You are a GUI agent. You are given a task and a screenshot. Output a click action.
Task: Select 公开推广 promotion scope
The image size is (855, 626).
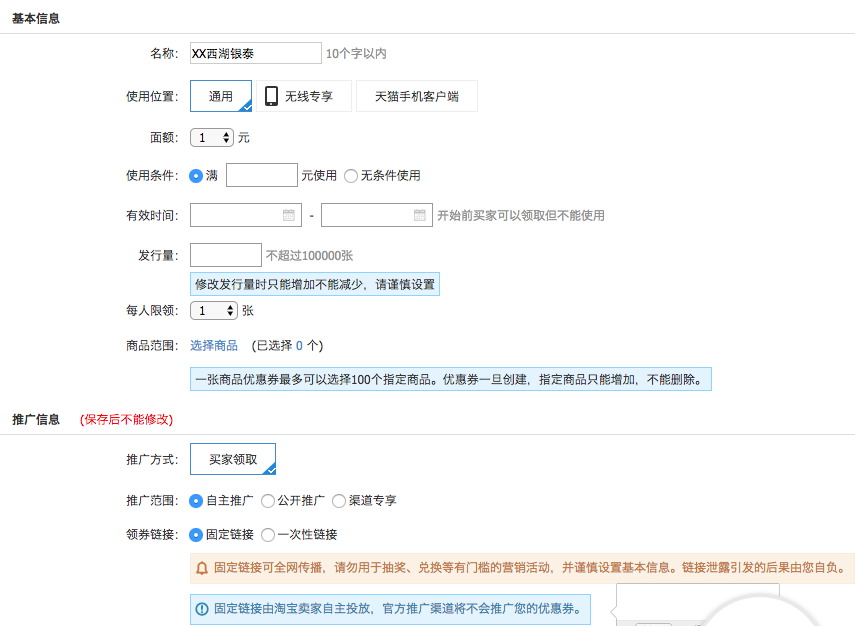pyautogui.click(x=267, y=500)
